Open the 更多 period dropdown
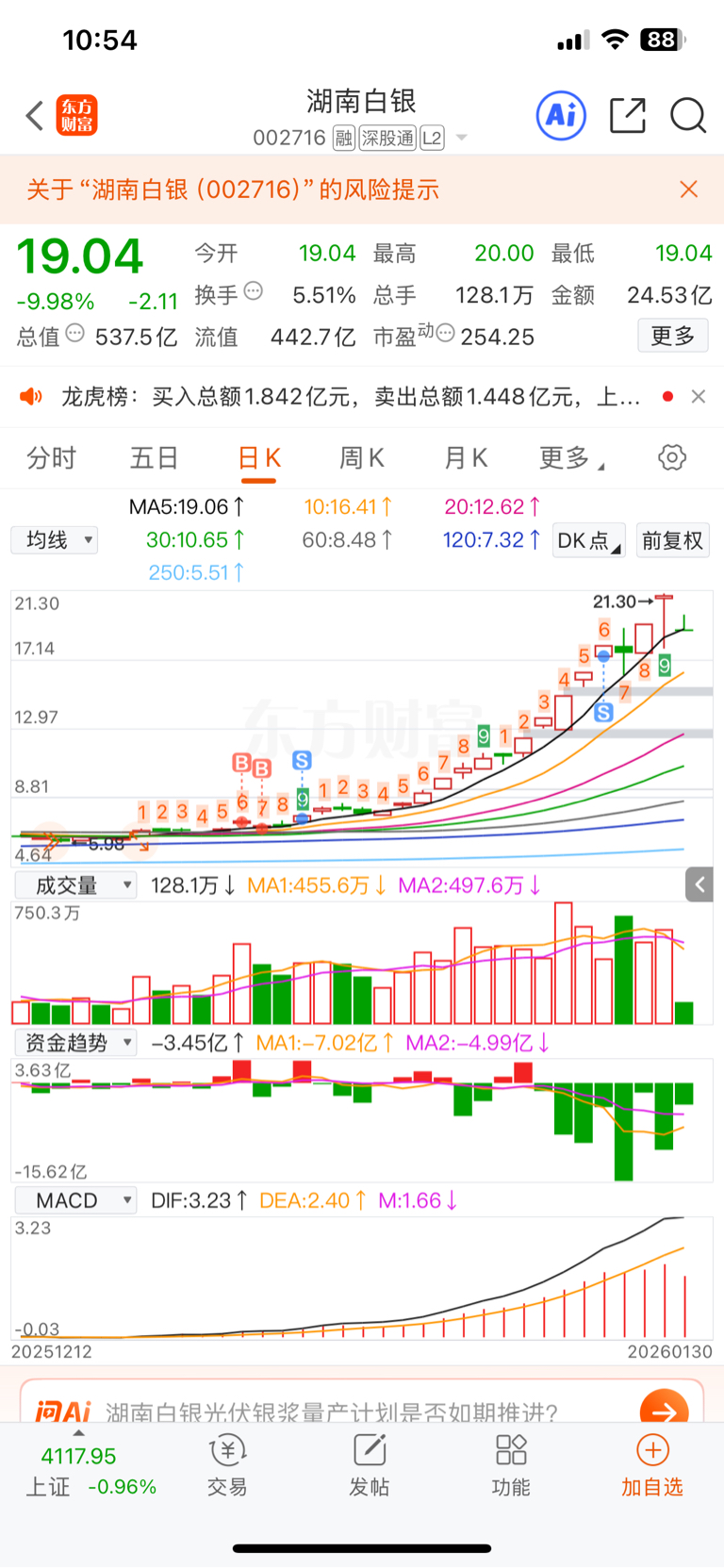 pyautogui.click(x=571, y=458)
